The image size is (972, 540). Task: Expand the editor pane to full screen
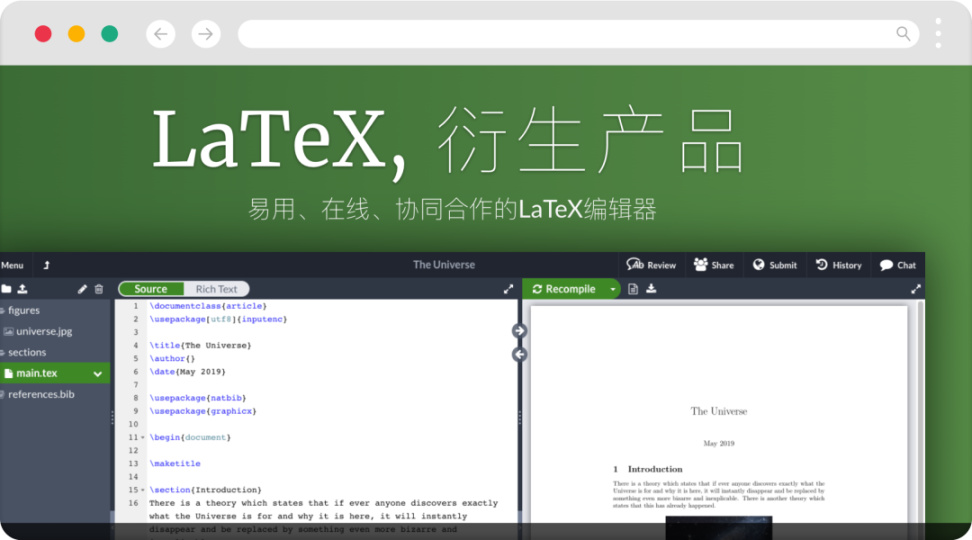coord(508,289)
